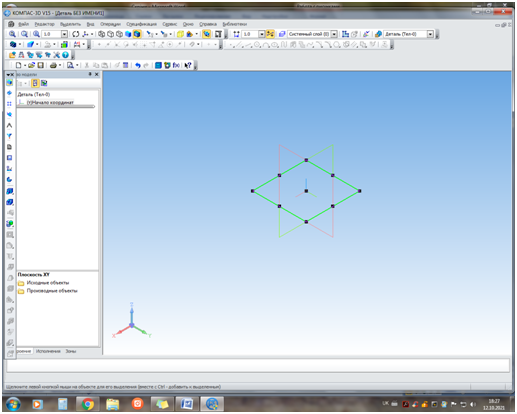Screen dimensions: 517x414
Task: Open the orientation dropdown arrow
Action: click(x=92, y=34)
